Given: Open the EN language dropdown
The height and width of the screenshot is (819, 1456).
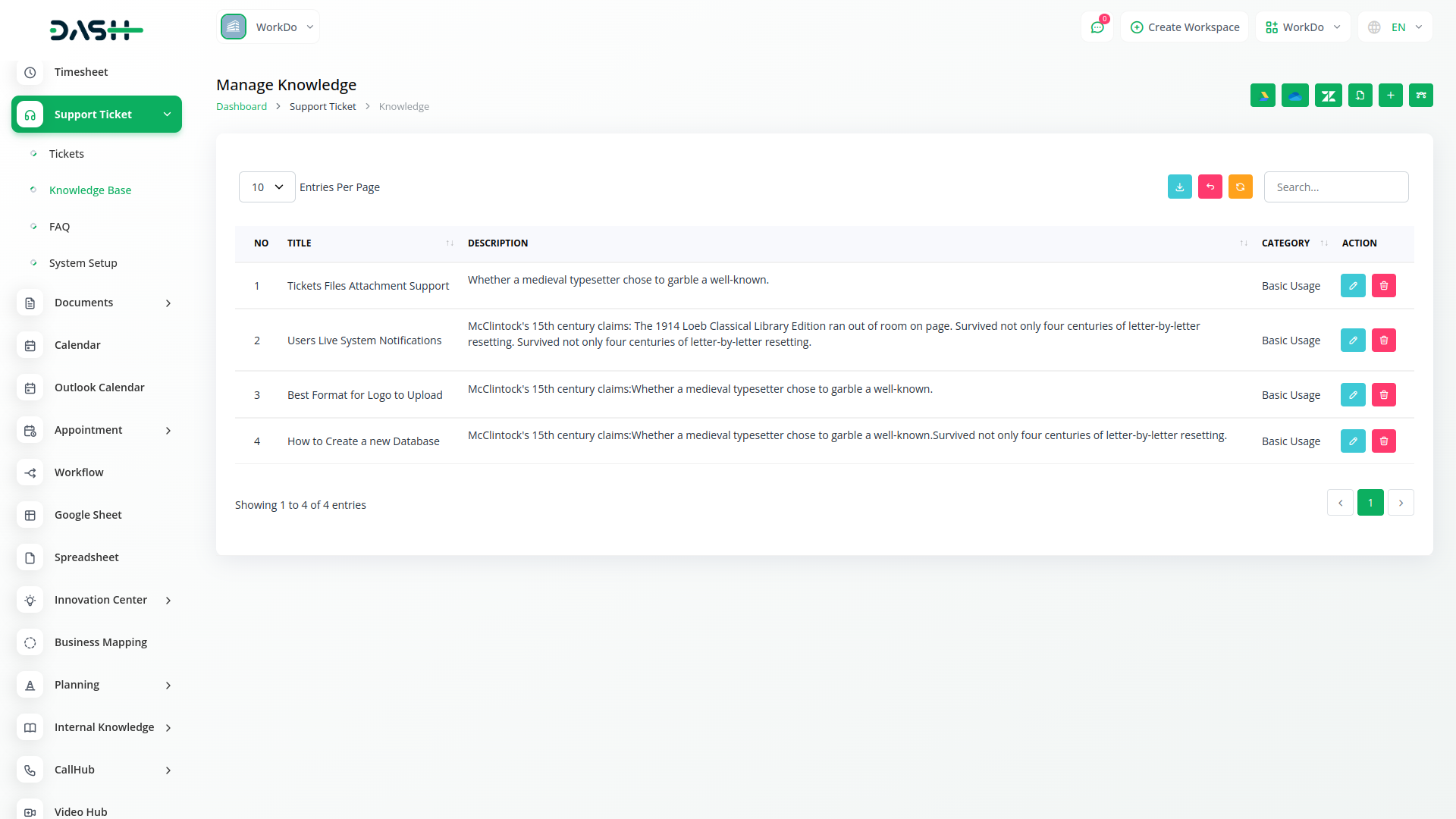Looking at the screenshot, I should (x=1395, y=27).
